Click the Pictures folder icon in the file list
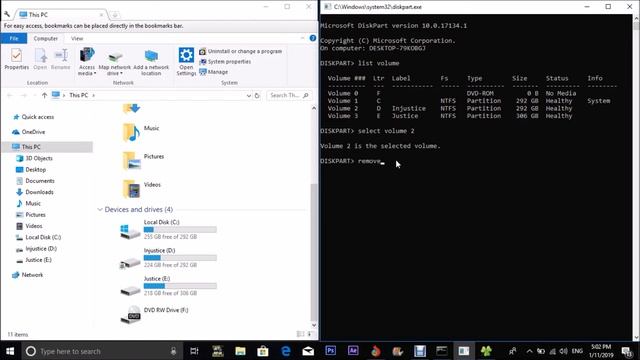The height and width of the screenshot is (360, 640). (131, 161)
